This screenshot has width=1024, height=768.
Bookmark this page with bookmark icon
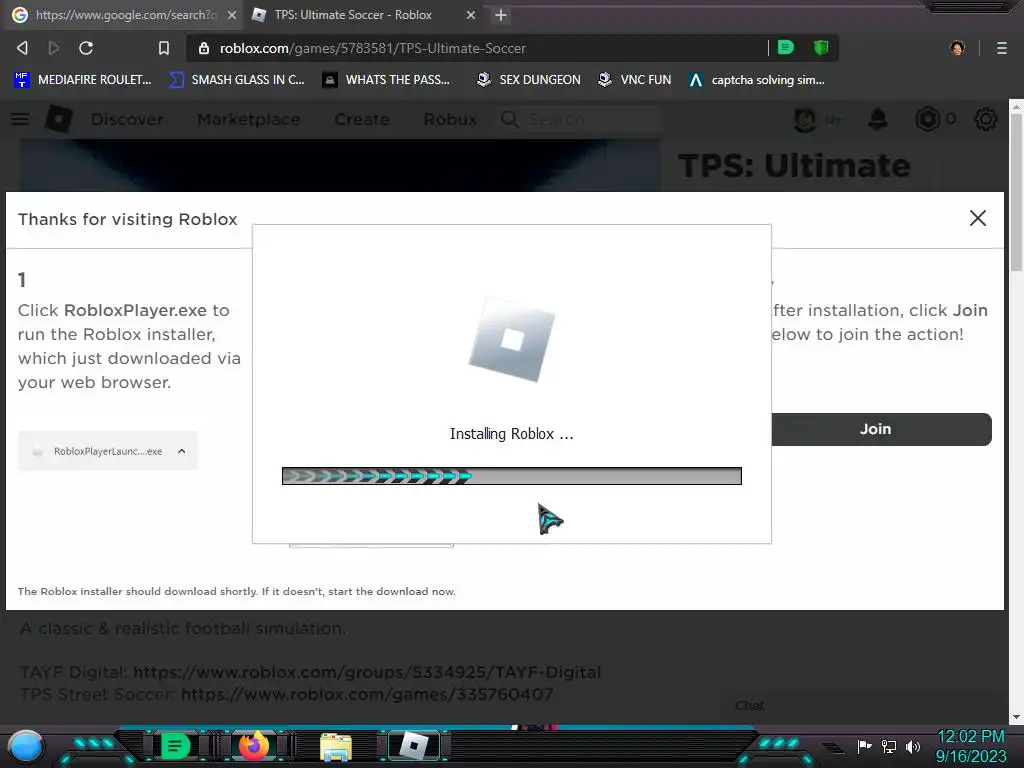pyautogui.click(x=164, y=48)
